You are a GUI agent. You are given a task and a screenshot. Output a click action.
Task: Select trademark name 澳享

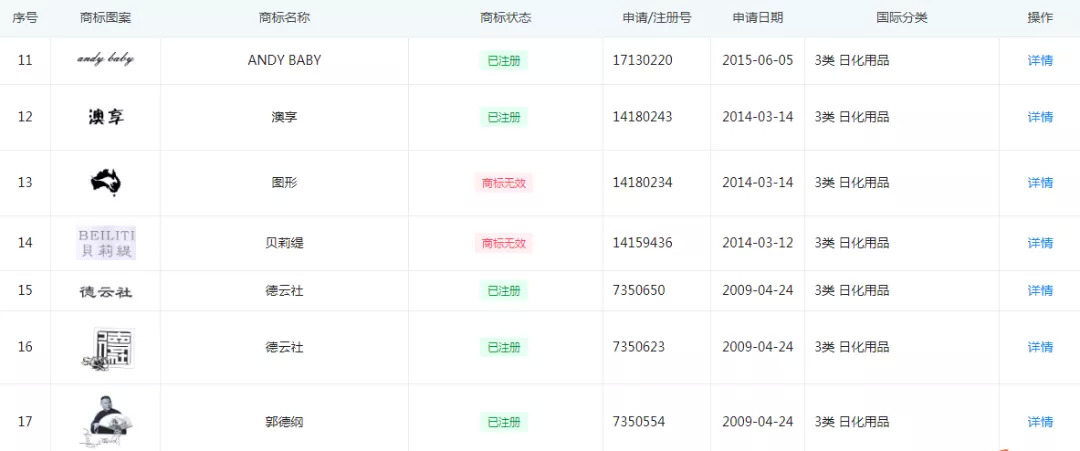click(x=284, y=117)
